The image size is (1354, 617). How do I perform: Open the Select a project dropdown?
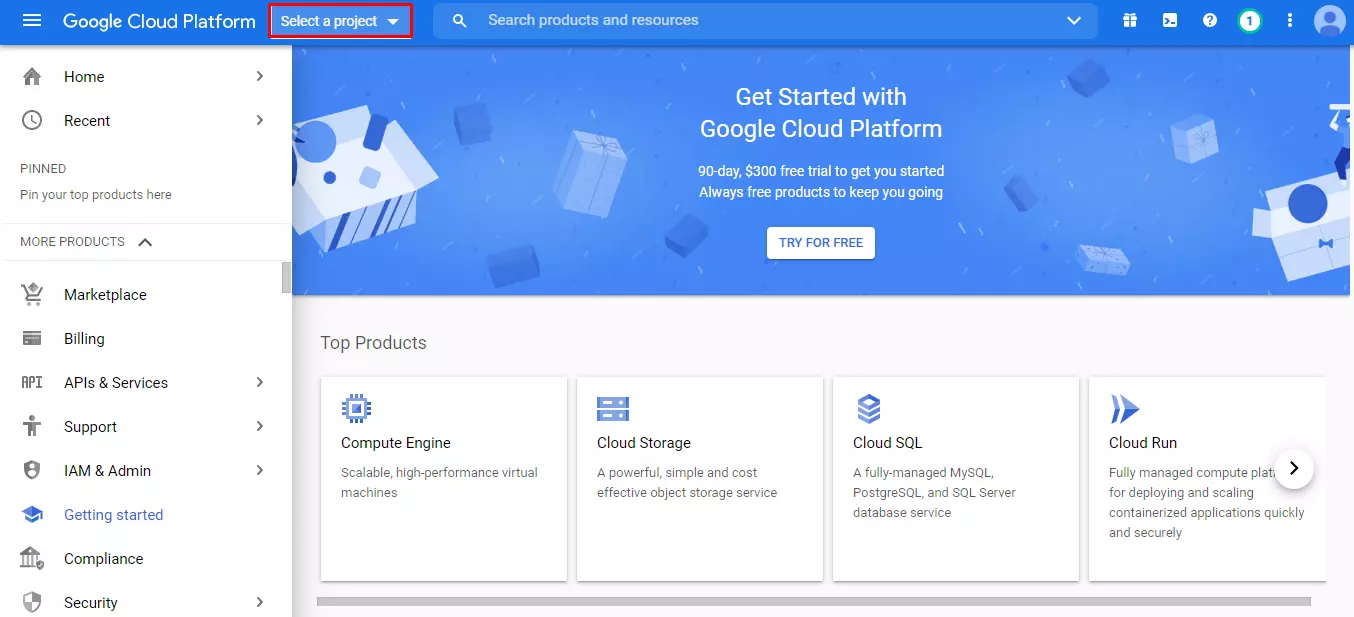click(340, 20)
